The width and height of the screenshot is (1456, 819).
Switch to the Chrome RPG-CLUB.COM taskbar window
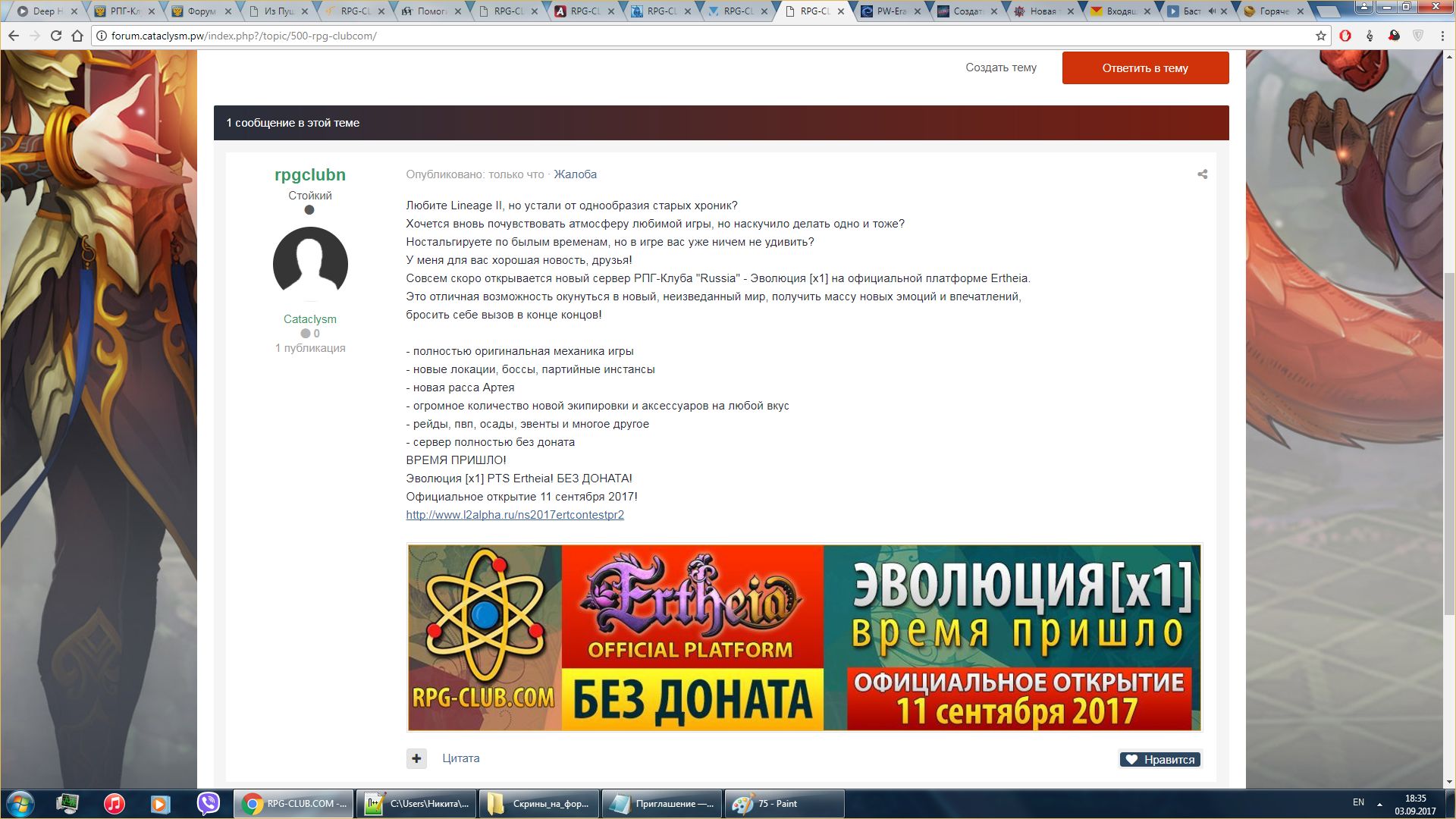[x=293, y=804]
